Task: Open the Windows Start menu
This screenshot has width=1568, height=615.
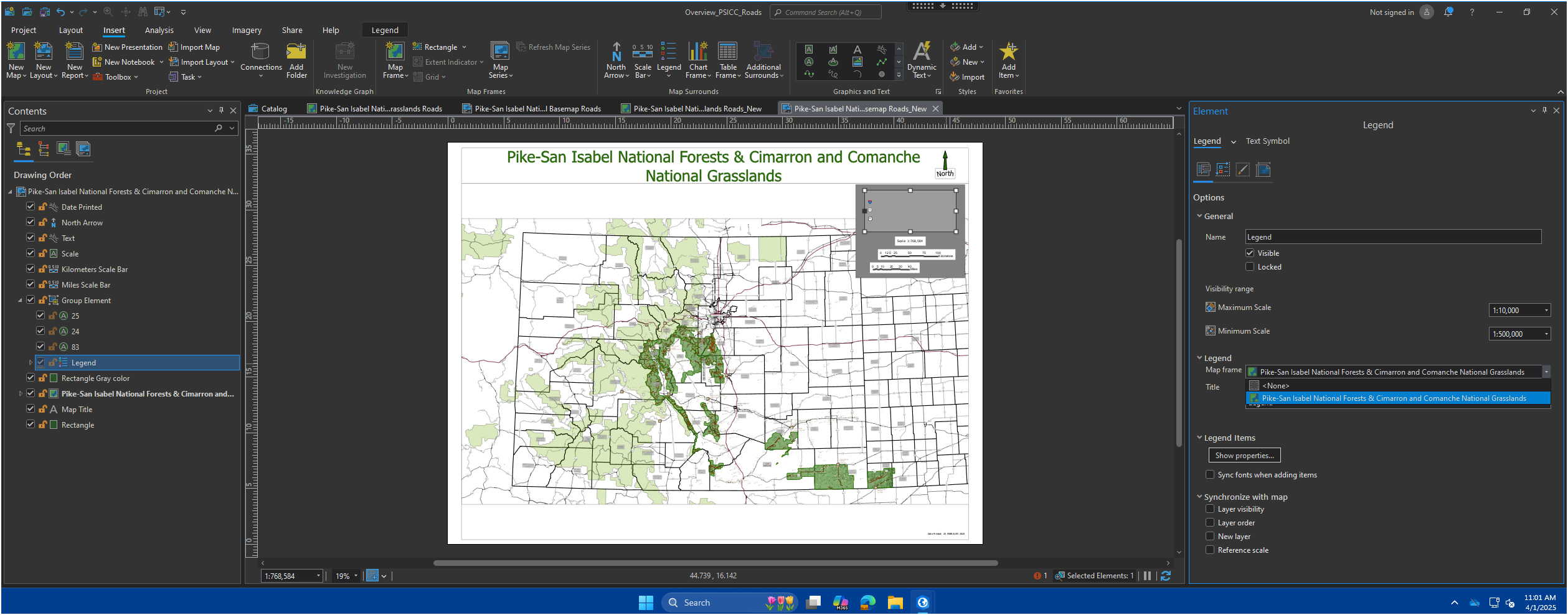Action: pyautogui.click(x=646, y=603)
